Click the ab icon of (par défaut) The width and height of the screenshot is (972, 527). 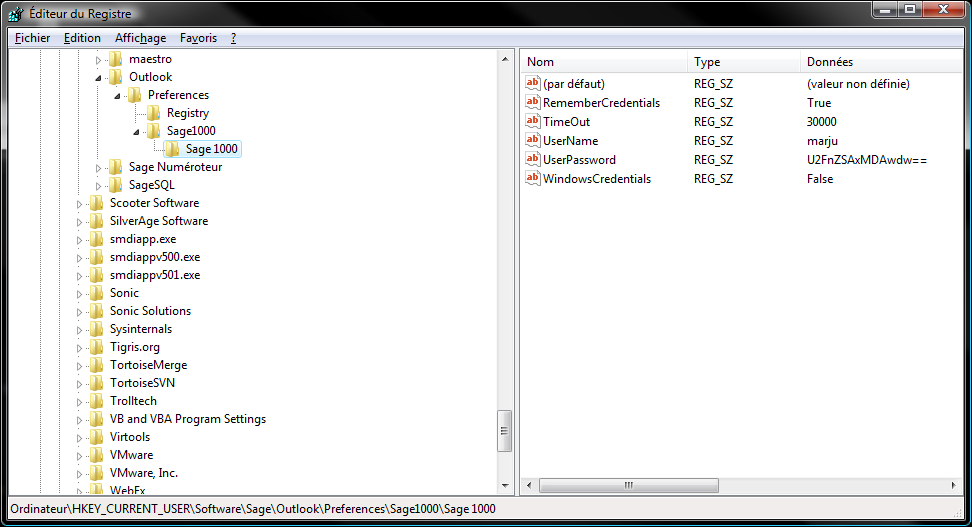[x=532, y=83]
